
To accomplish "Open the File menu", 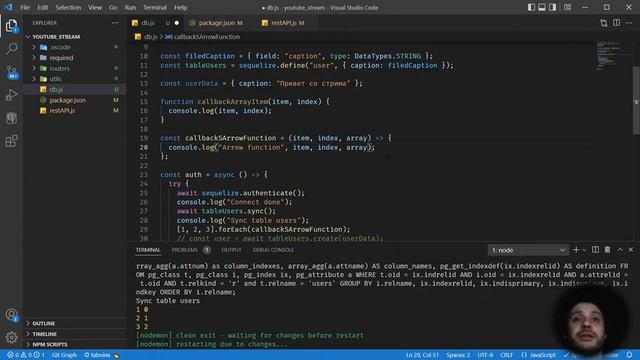I will pos(25,7).
